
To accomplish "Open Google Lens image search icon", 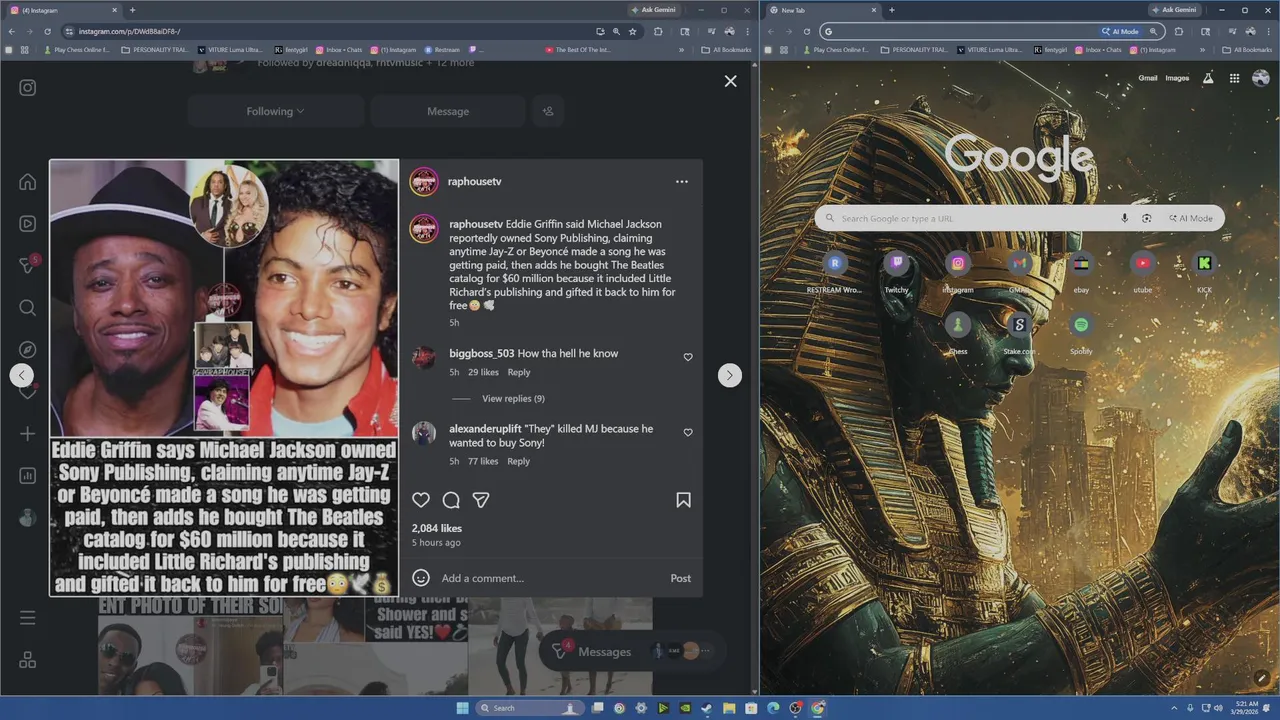I will tap(1147, 218).
